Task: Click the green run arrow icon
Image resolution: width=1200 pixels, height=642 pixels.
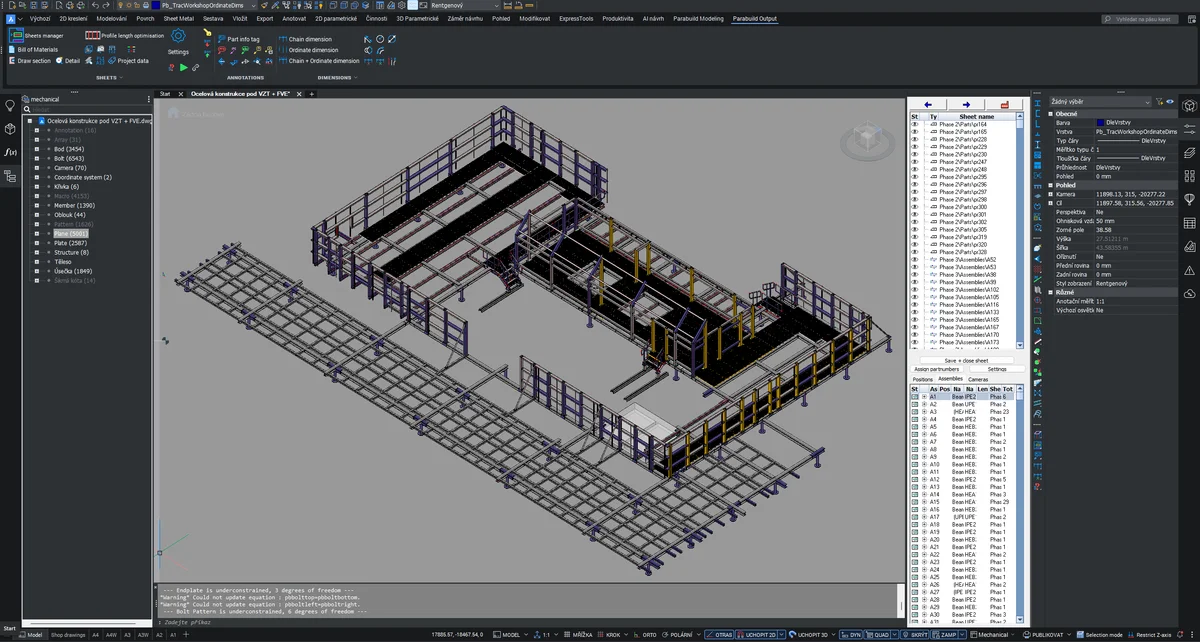Action: pyautogui.click(x=183, y=67)
